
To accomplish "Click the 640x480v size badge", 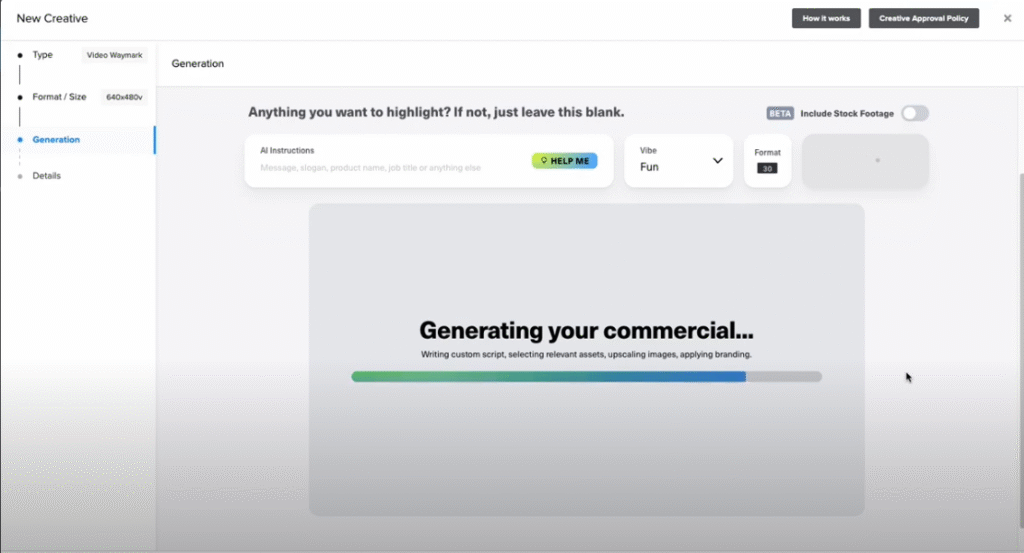I will coord(125,97).
